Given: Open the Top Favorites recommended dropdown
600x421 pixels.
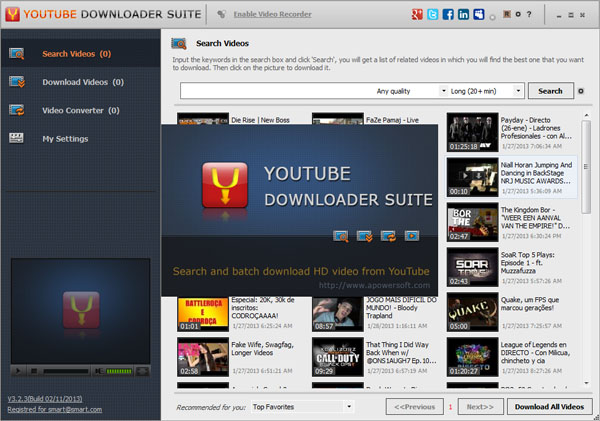Looking at the screenshot, I should pyautogui.click(x=302, y=407).
